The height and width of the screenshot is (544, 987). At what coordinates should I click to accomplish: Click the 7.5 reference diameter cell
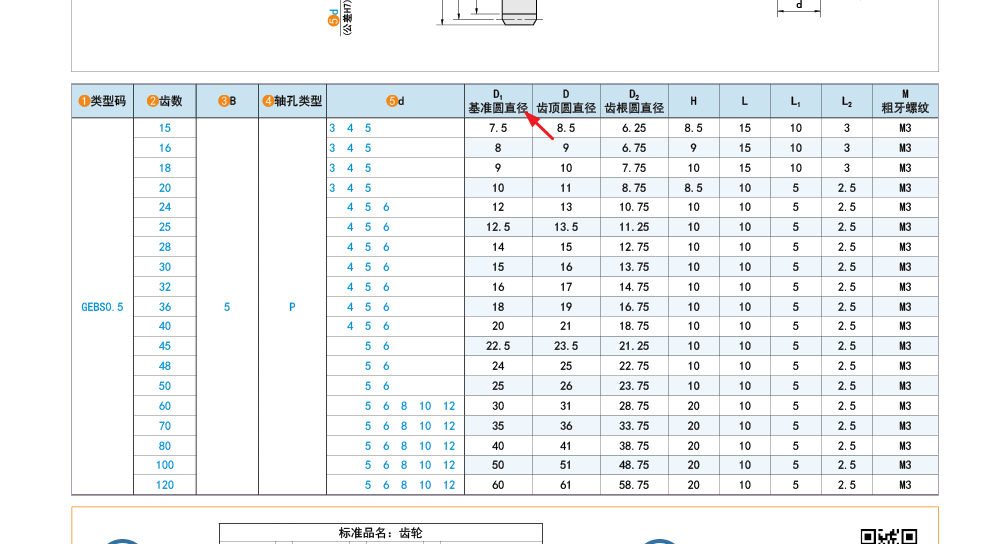pyautogui.click(x=498, y=128)
